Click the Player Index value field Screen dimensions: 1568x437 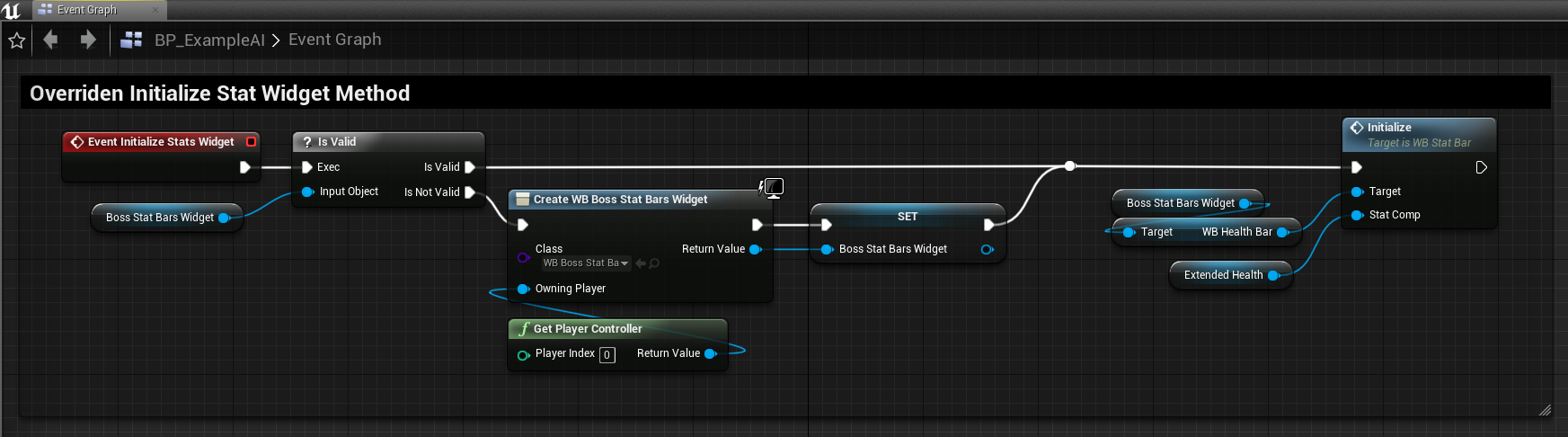click(607, 355)
